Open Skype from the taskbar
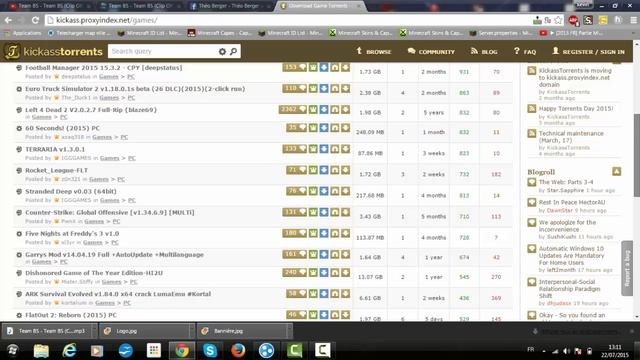The height and width of the screenshot is (360, 640). tap(210, 350)
